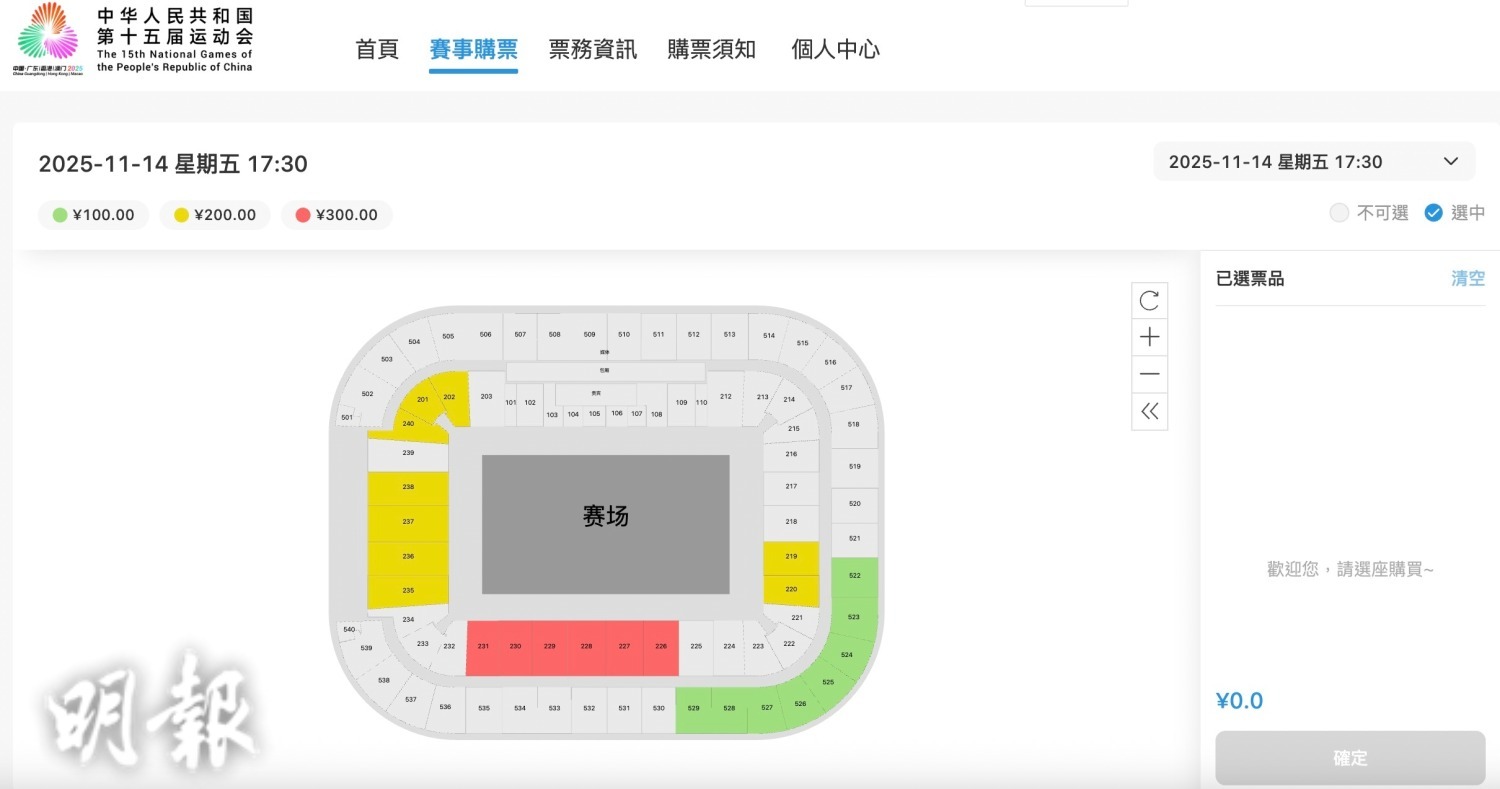The image size is (1500, 789).
Task: Click the map rotate/refresh icon
Action: point(1149,300)
